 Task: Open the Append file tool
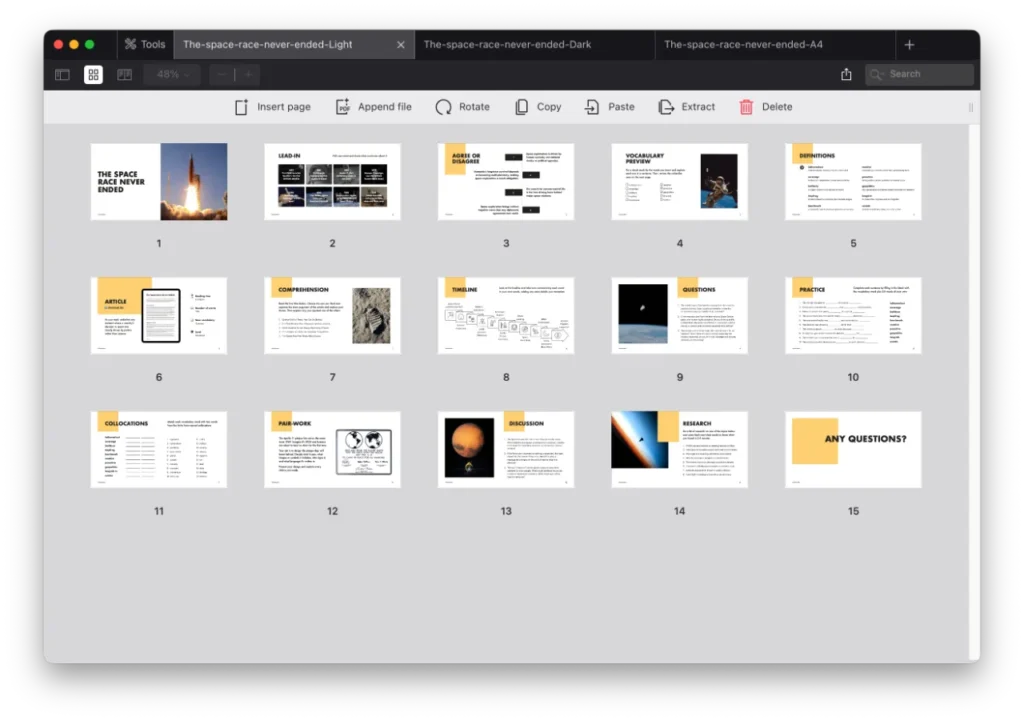(373, 106)
